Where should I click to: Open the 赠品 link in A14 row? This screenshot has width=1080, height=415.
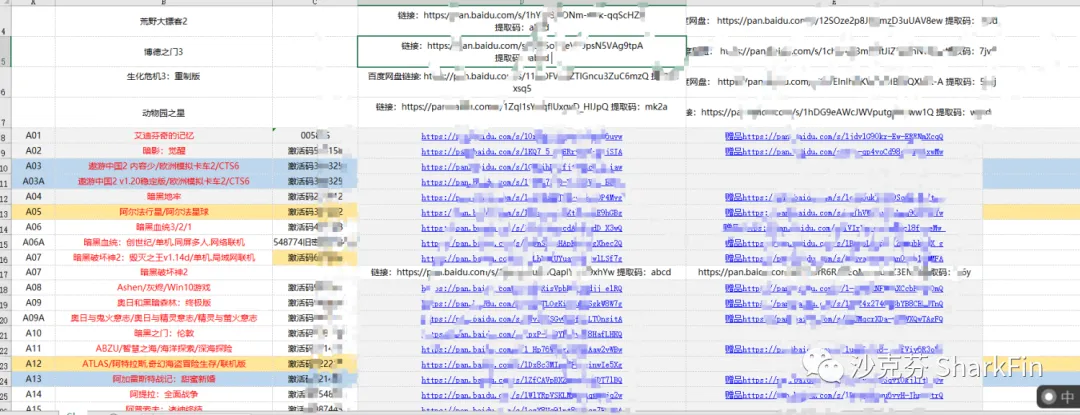(x=834, y=395)
